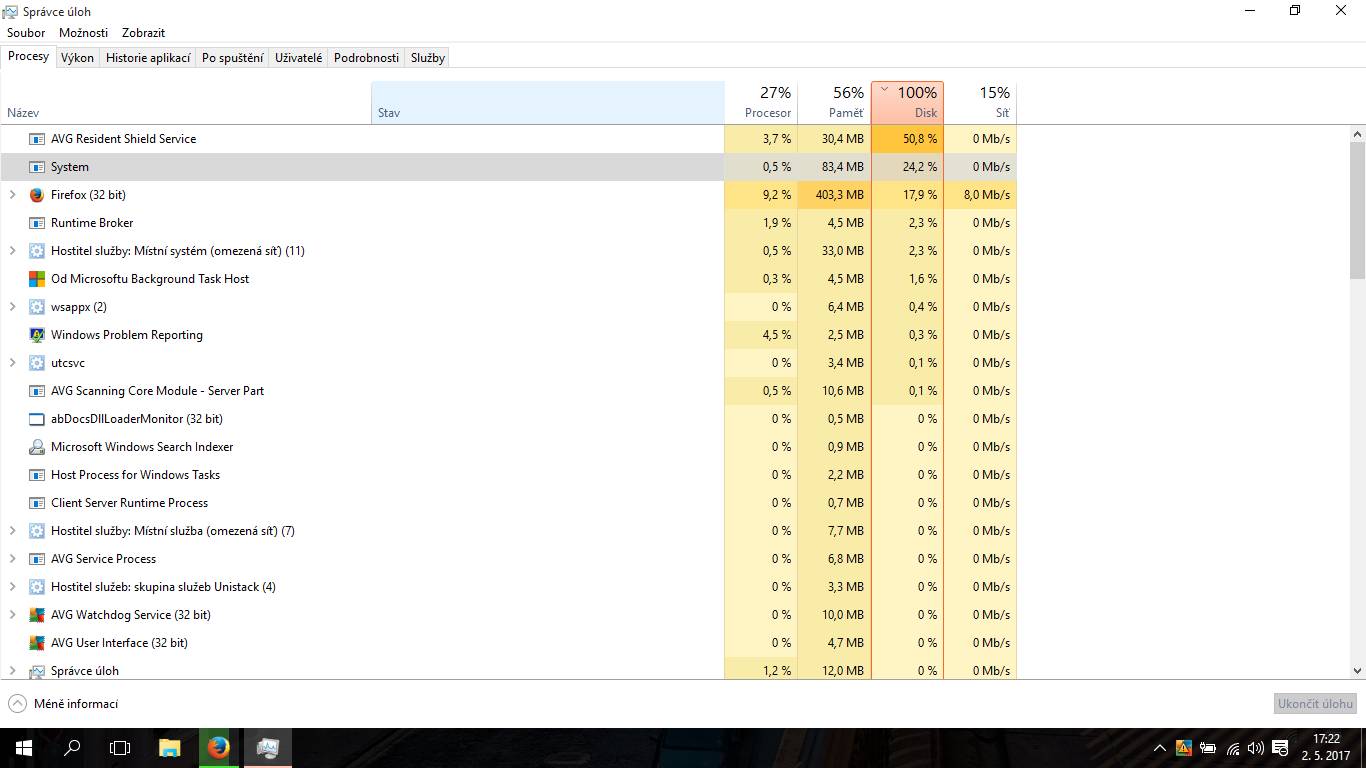Switch to the Podrobnosti tab
This screenshot has width=1366, height=768.
click(x=366, y=58)
